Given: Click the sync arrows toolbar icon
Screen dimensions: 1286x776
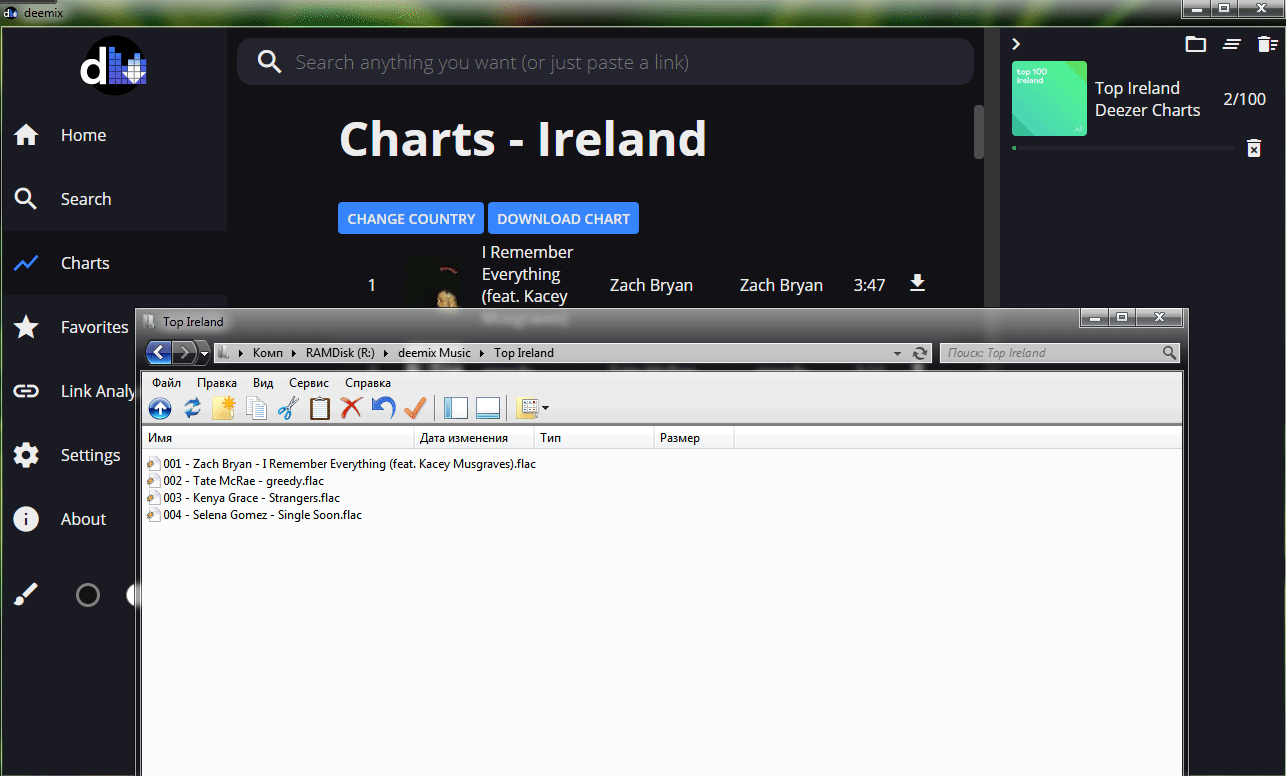Looking at the screenshot, I should coord(192,408).
